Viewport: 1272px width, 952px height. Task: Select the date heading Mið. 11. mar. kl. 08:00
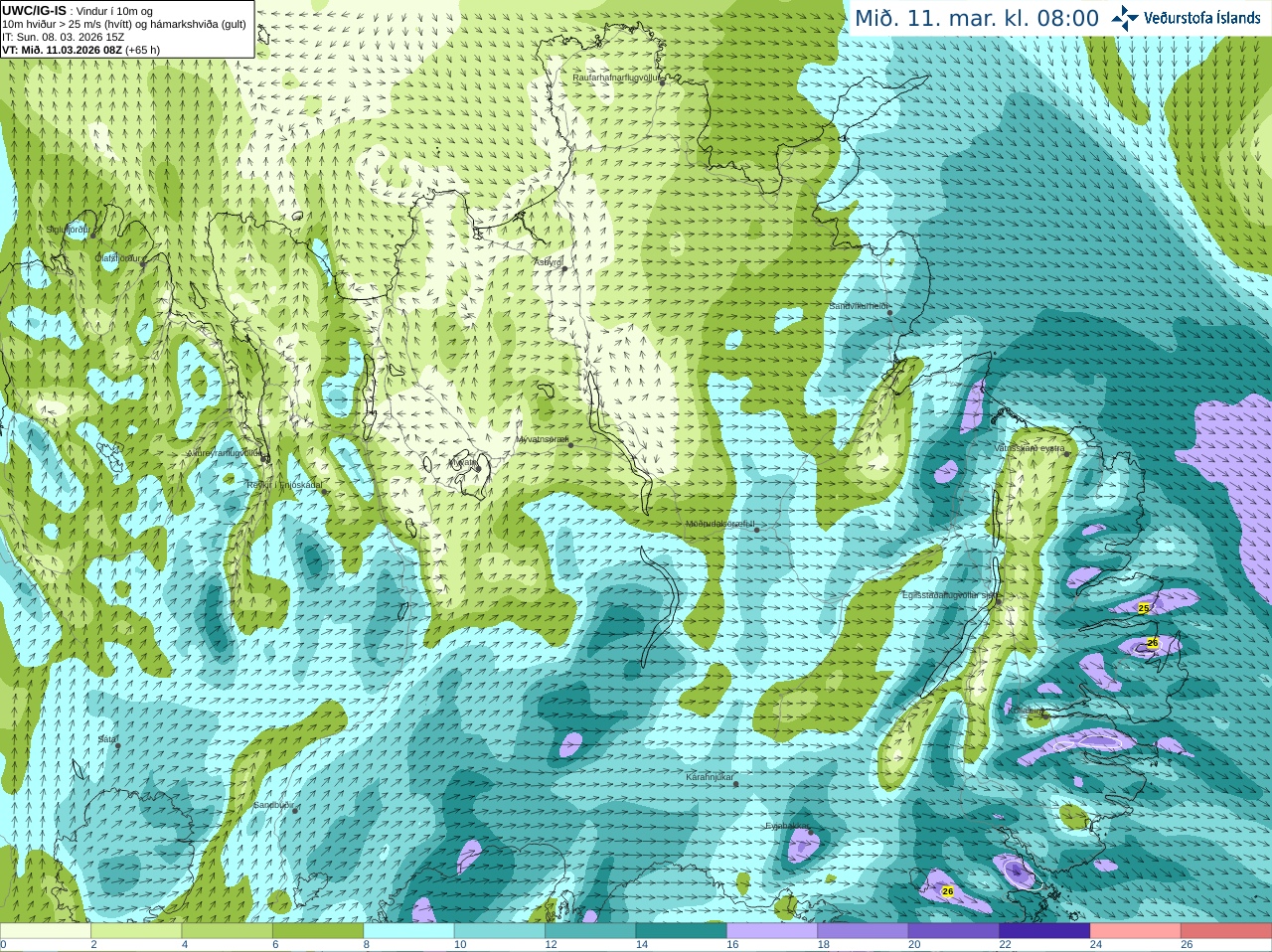[x=977, y=19]
